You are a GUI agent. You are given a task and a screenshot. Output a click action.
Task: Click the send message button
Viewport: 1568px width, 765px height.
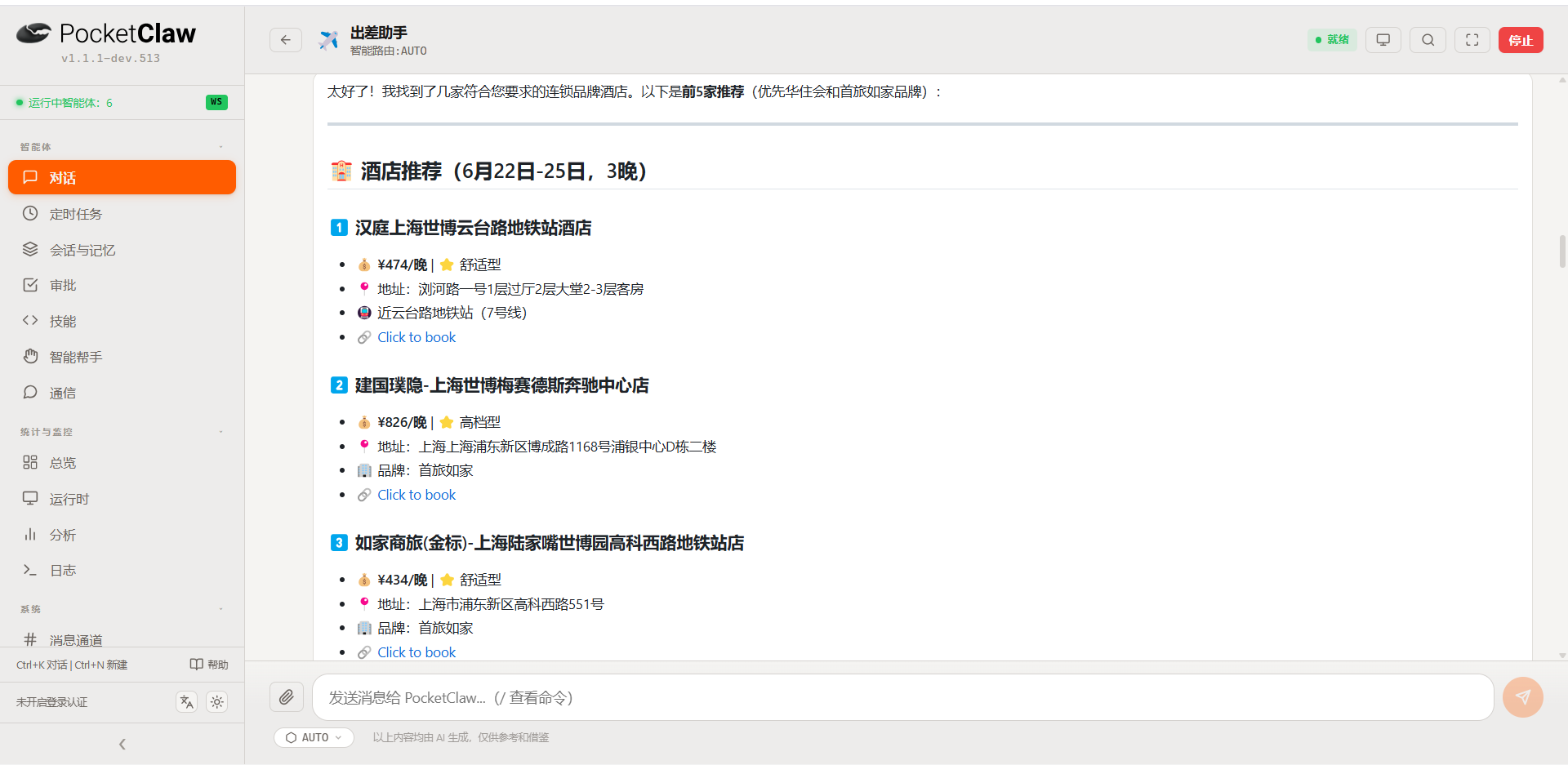pos(1523,697)
